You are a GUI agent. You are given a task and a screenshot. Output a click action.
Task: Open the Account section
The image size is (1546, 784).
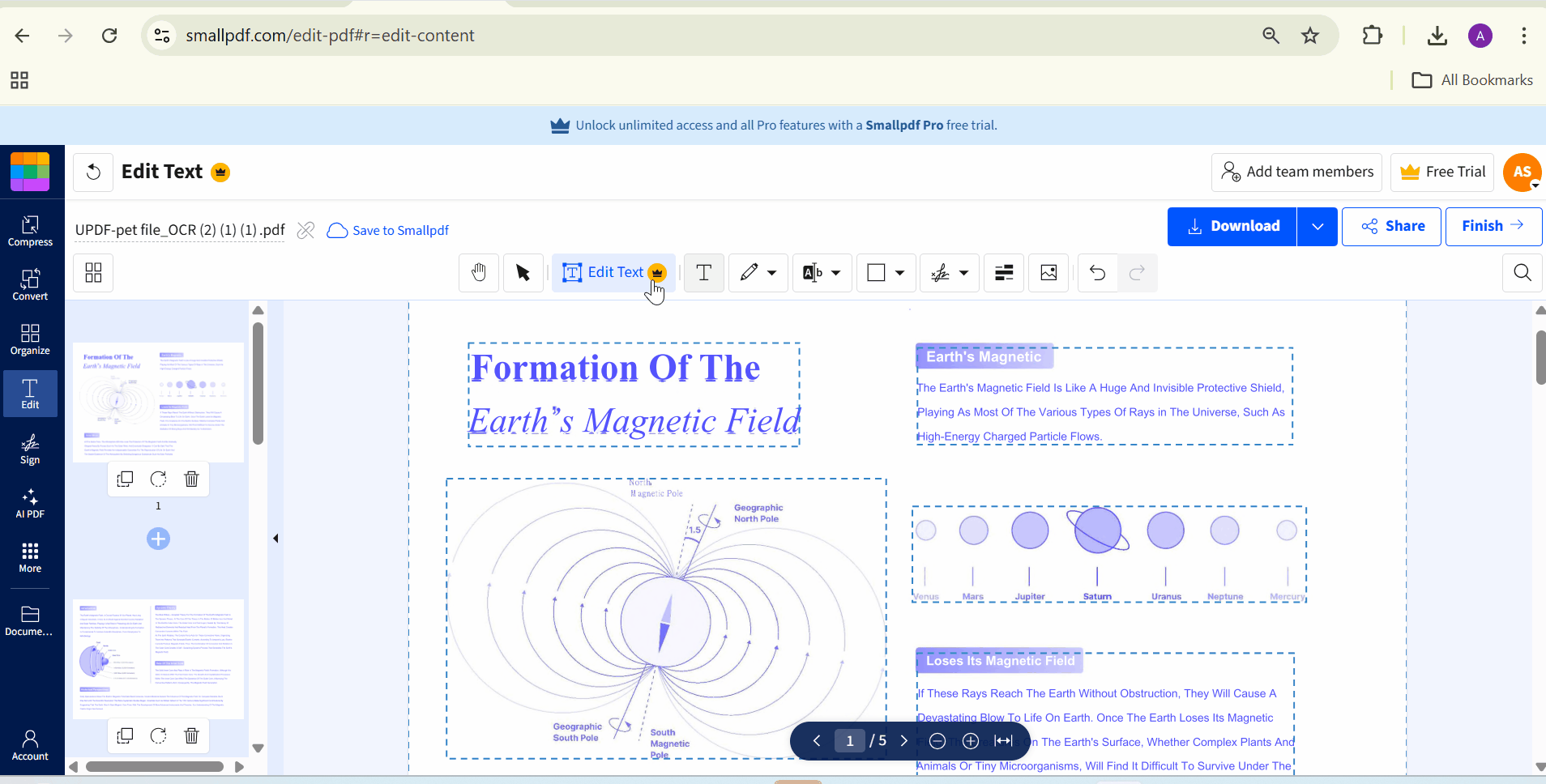click(x=30, y=745)
